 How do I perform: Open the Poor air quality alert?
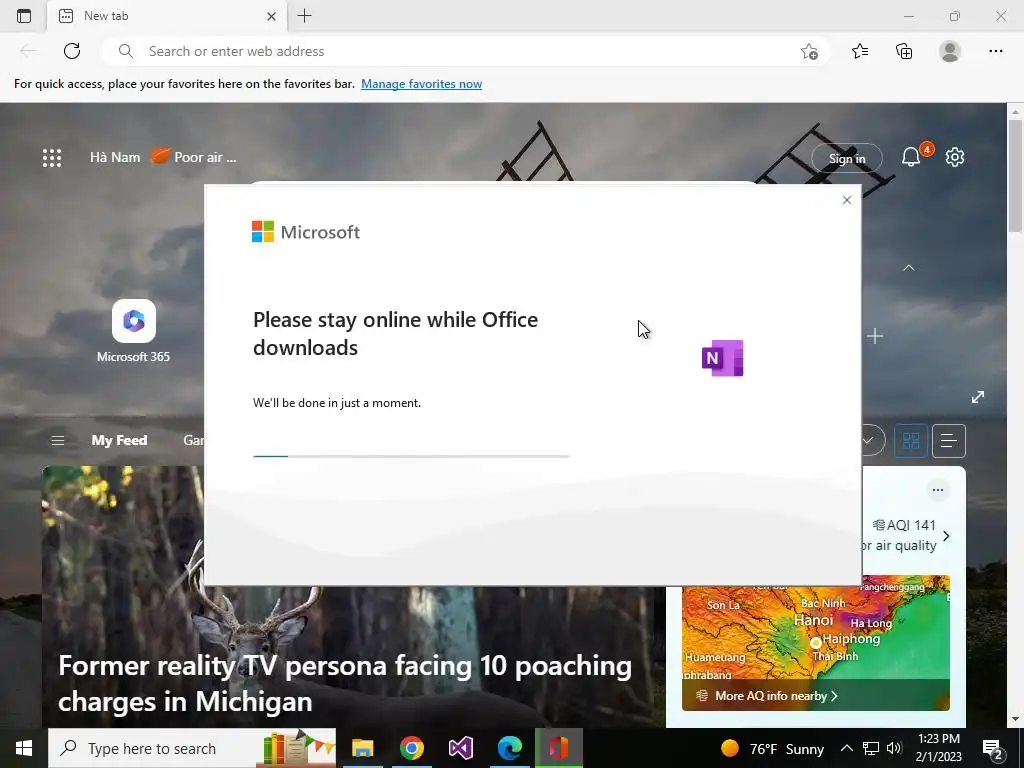tap(194, 157)
